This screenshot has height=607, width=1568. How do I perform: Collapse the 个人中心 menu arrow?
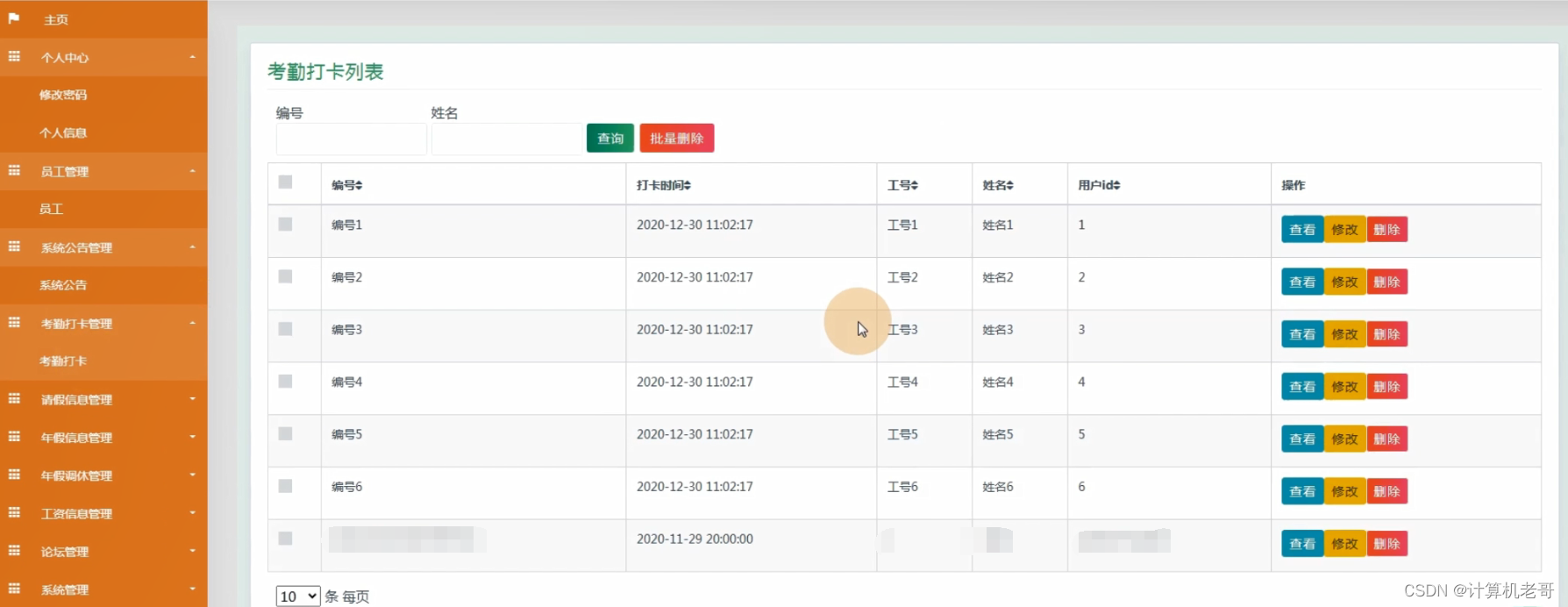click(x=192, y=57)
